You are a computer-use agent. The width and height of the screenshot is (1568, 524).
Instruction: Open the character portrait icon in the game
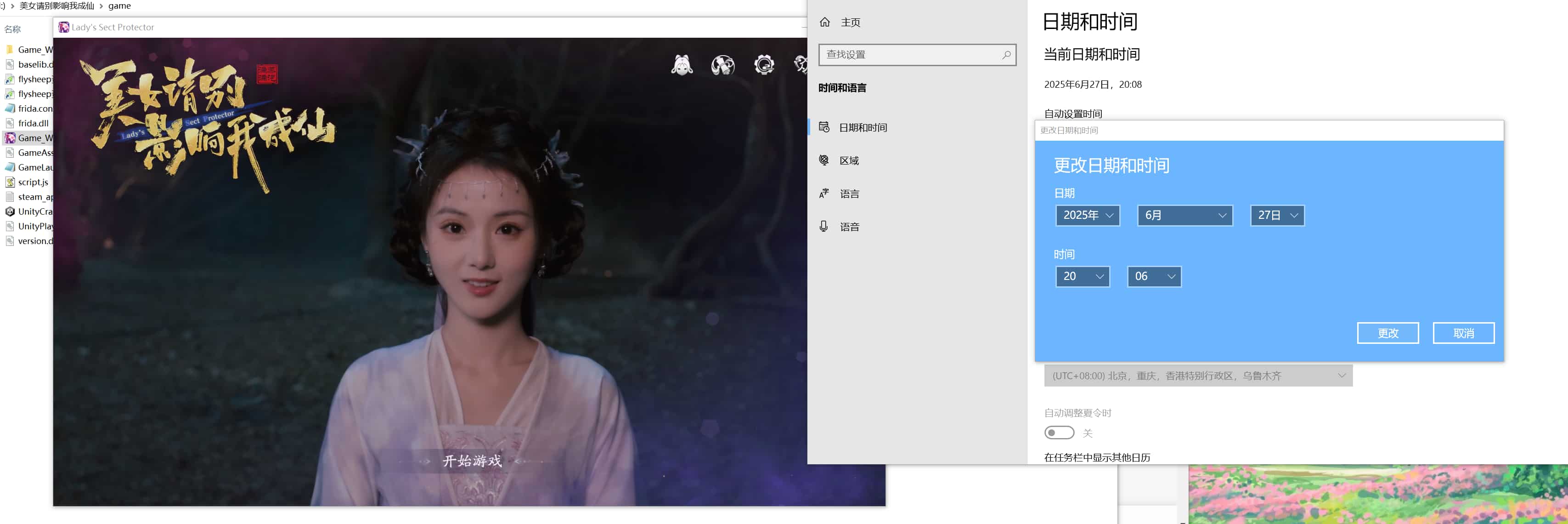pyautogui.click(x=682, y=65)
